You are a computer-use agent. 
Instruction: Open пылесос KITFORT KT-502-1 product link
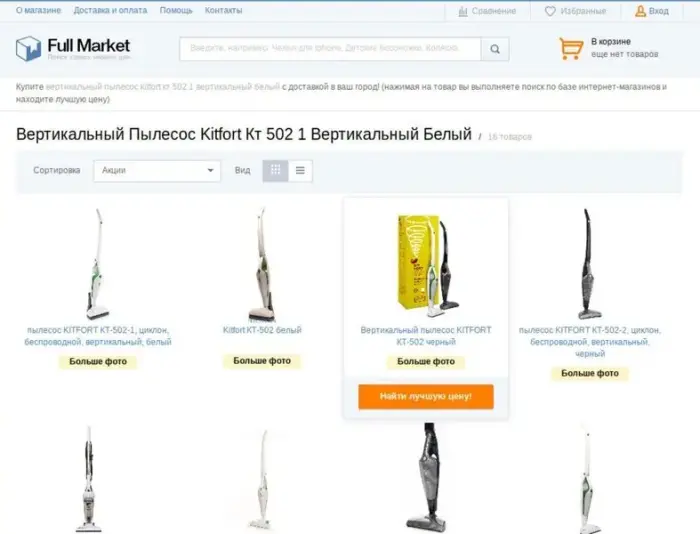pyautogui.click(x=98, y=336)
